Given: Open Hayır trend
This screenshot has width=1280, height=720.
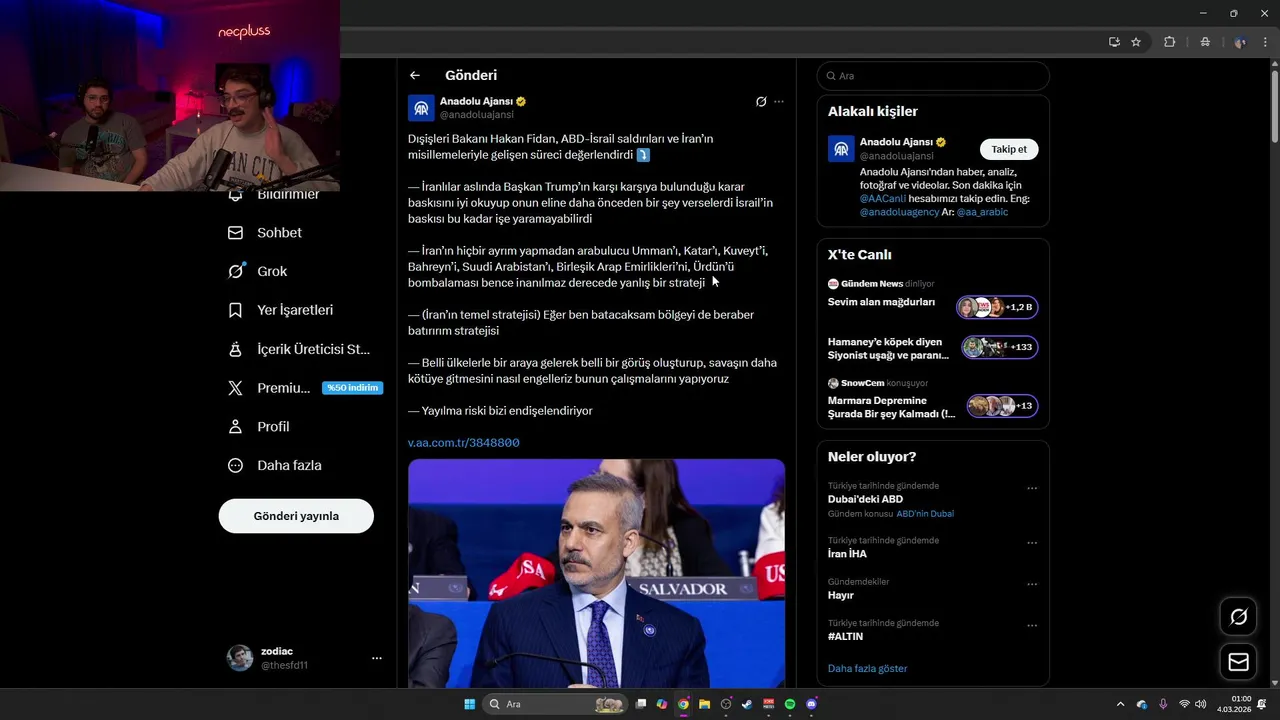Looking at the screenshot, I should click(841, 595).
